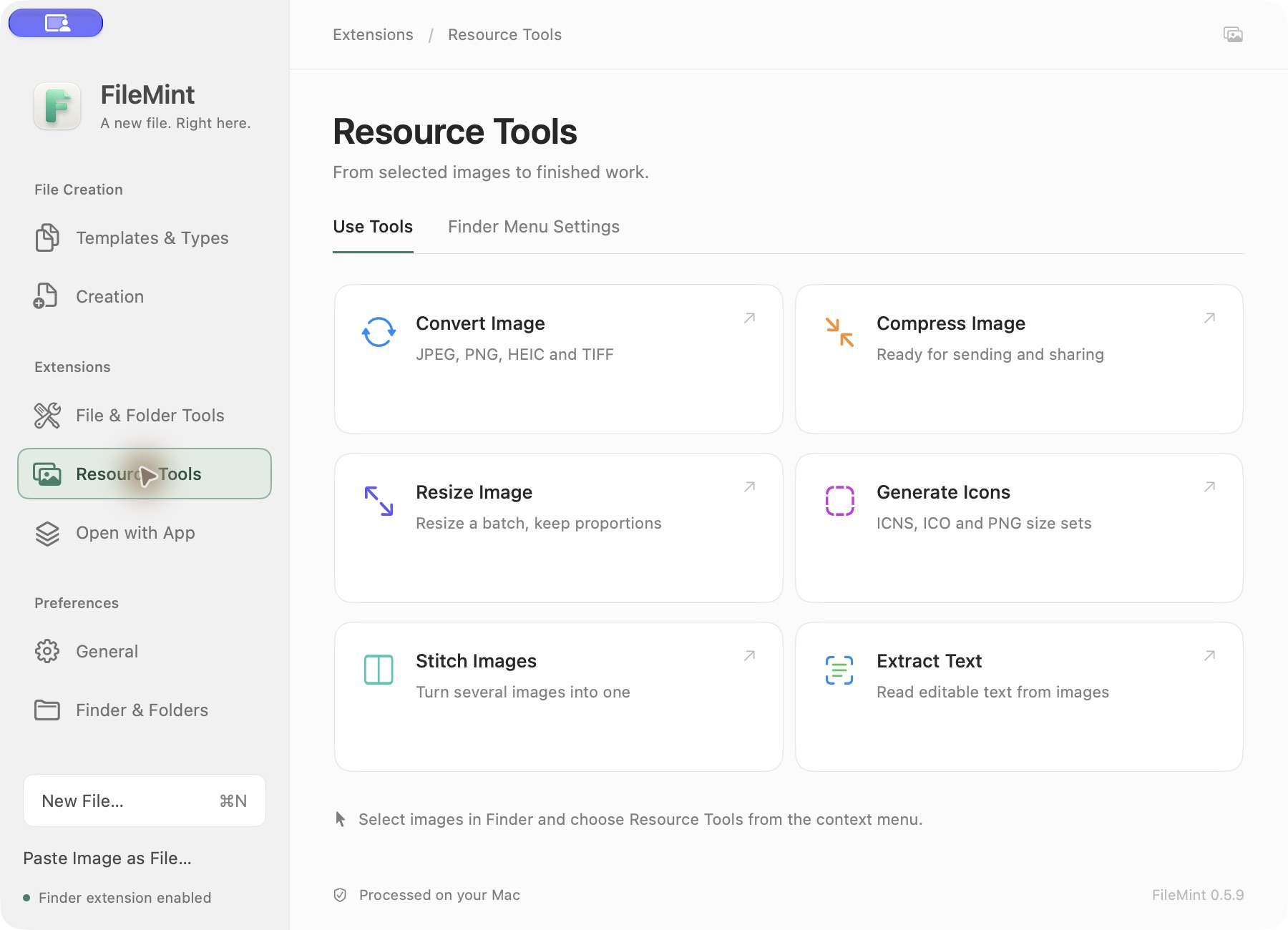Open the Compress Image tool title

click(x=951, y=323)
